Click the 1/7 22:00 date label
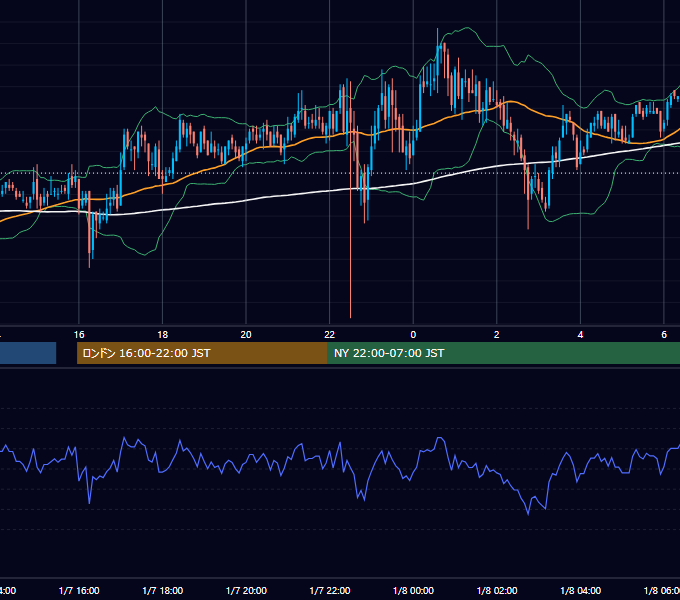Viewport: 680px width, 600px height. [x=330, y=590]
